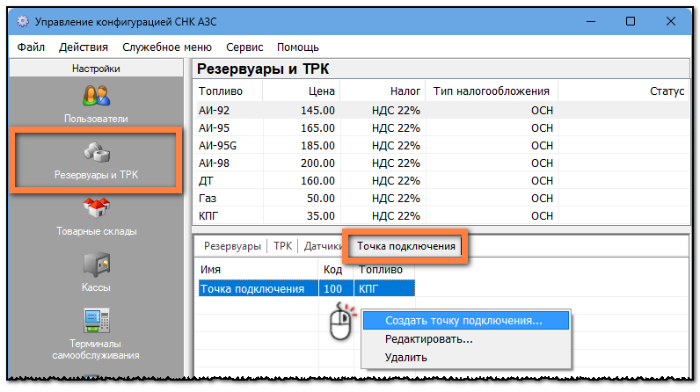Open the Действия menu
700x392 pixels.
[x=83, y=47]
